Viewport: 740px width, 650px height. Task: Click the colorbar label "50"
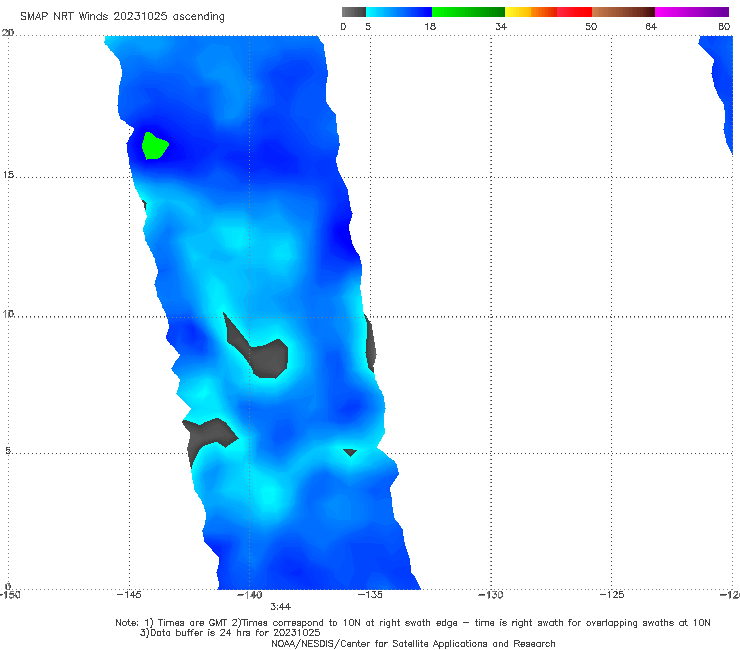tap(591, 26)
